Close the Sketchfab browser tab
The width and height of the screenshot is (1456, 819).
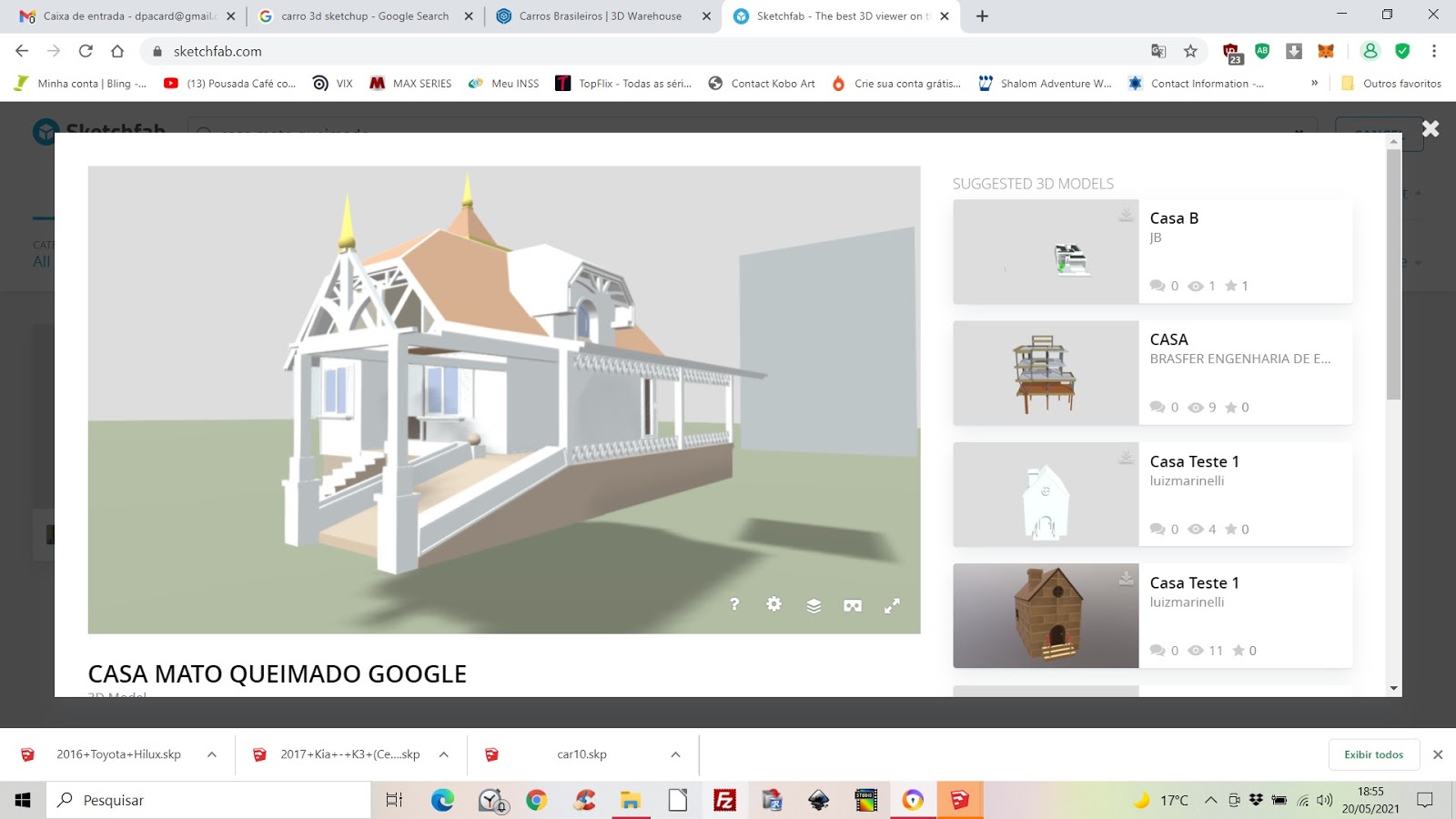click(945, 16)
